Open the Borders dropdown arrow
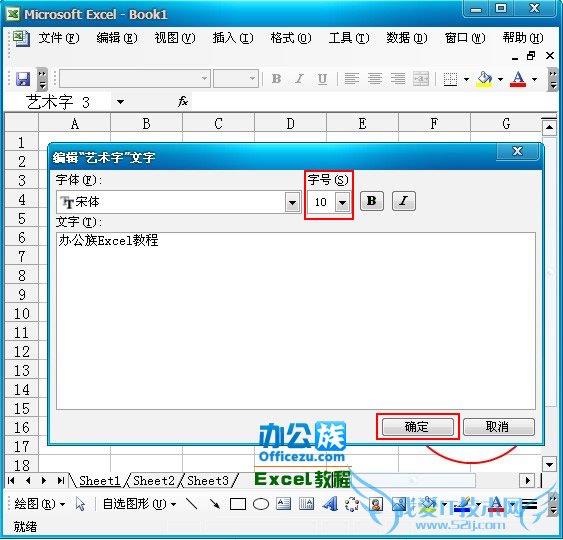 pos(466,79)
